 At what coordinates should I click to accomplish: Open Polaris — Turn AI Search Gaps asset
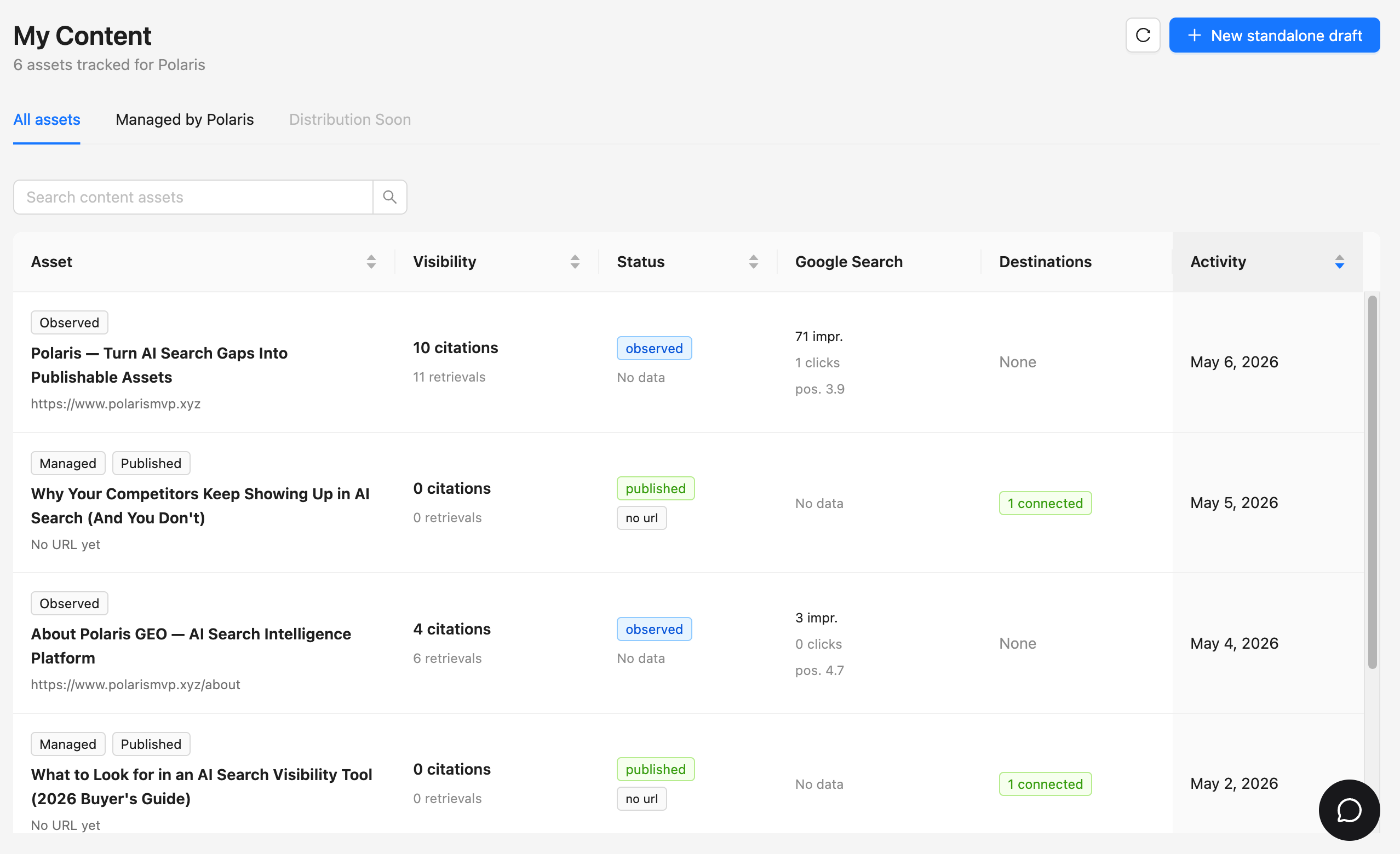pyautogui.click(x=159, y=365)
